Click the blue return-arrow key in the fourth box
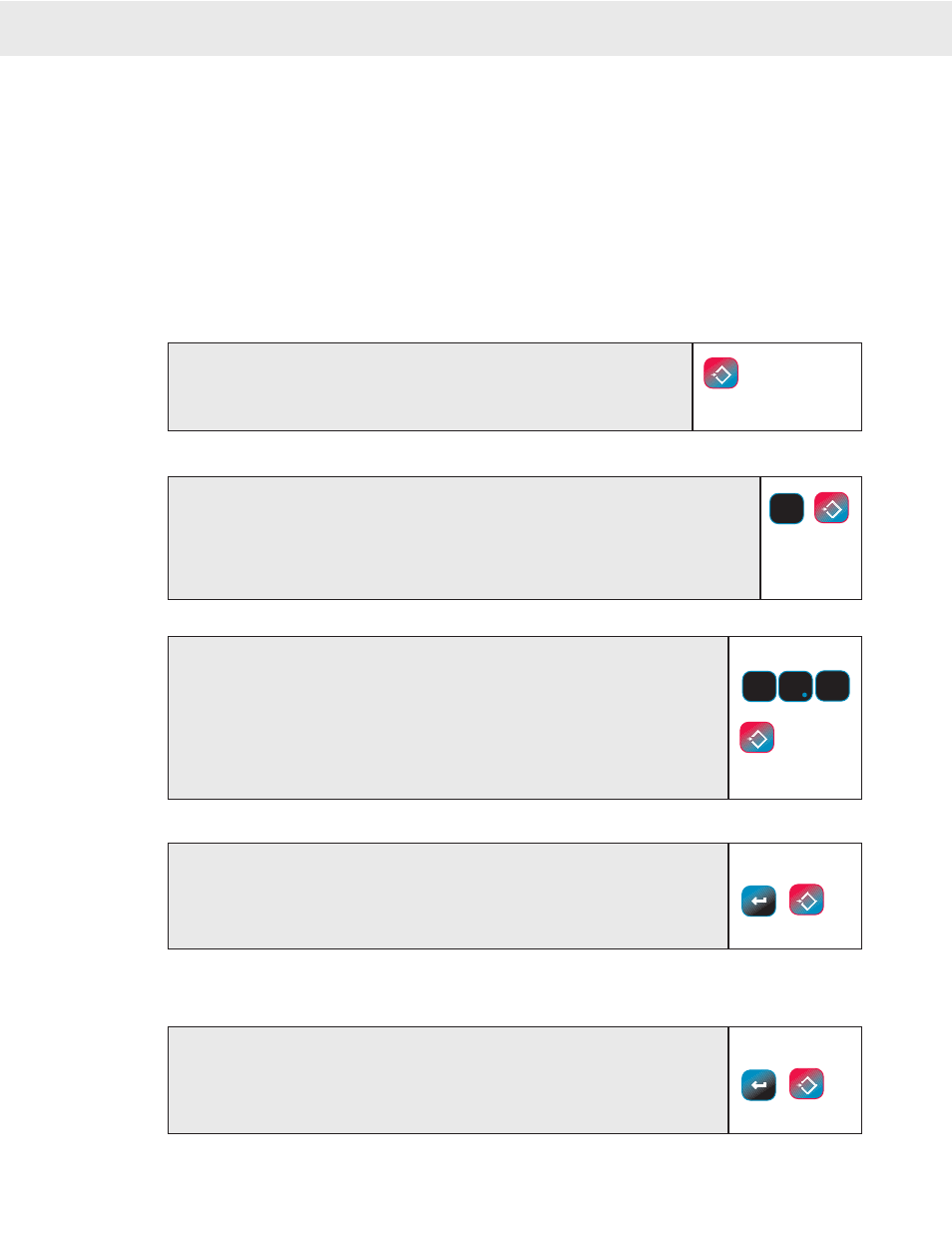The height and width of the screenshot is (1233, 952). 759,901
